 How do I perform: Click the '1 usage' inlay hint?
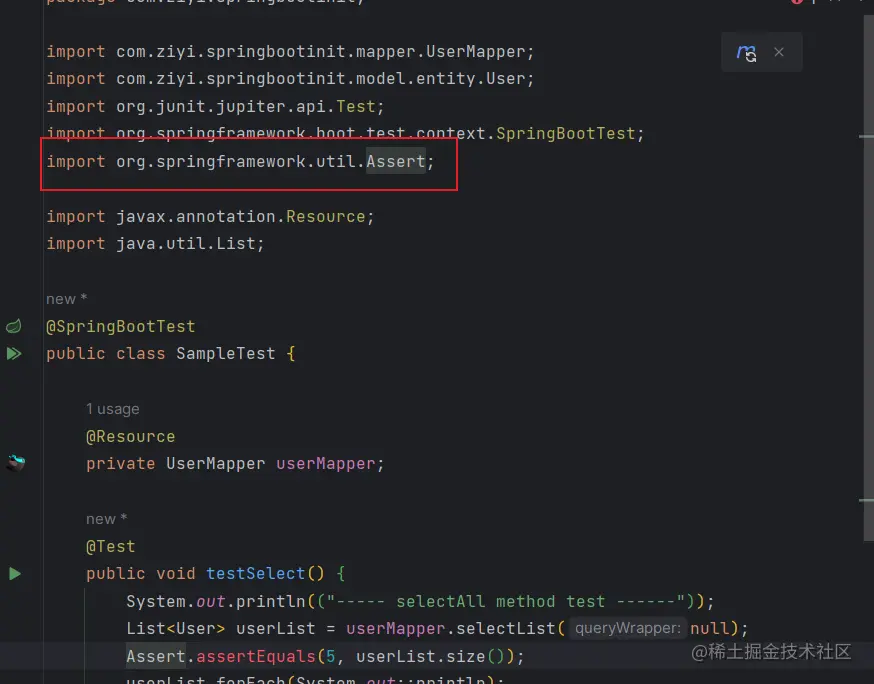coord(113,409)
